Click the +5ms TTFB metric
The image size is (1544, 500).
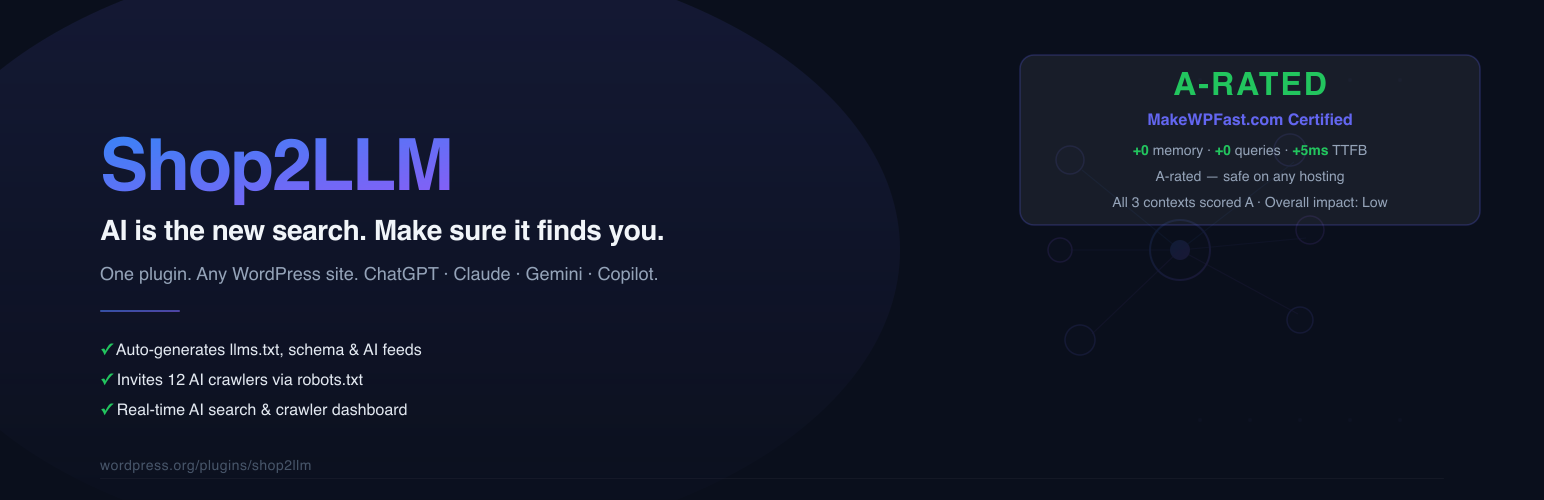1329,151
